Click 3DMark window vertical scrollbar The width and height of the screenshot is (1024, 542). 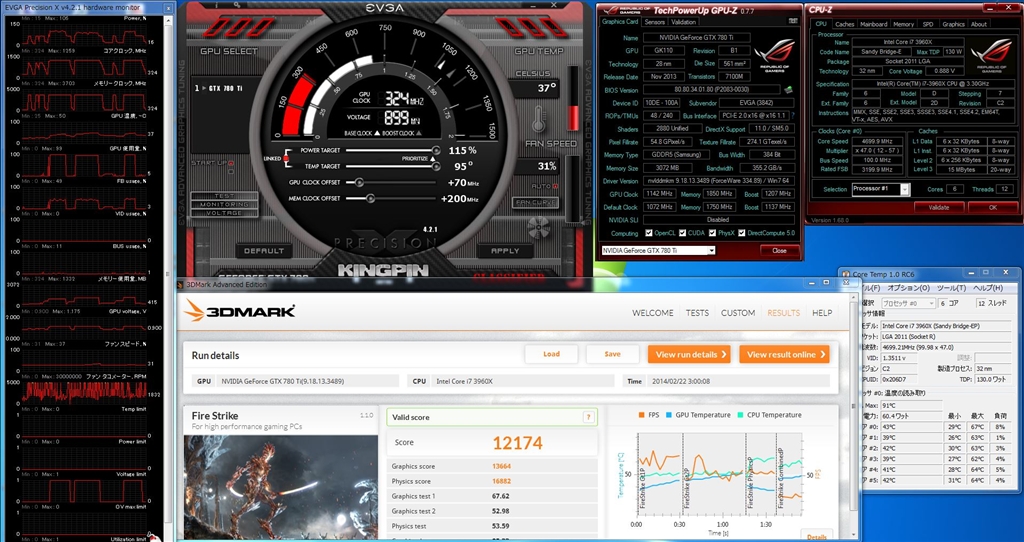click(x=855, y=416)
